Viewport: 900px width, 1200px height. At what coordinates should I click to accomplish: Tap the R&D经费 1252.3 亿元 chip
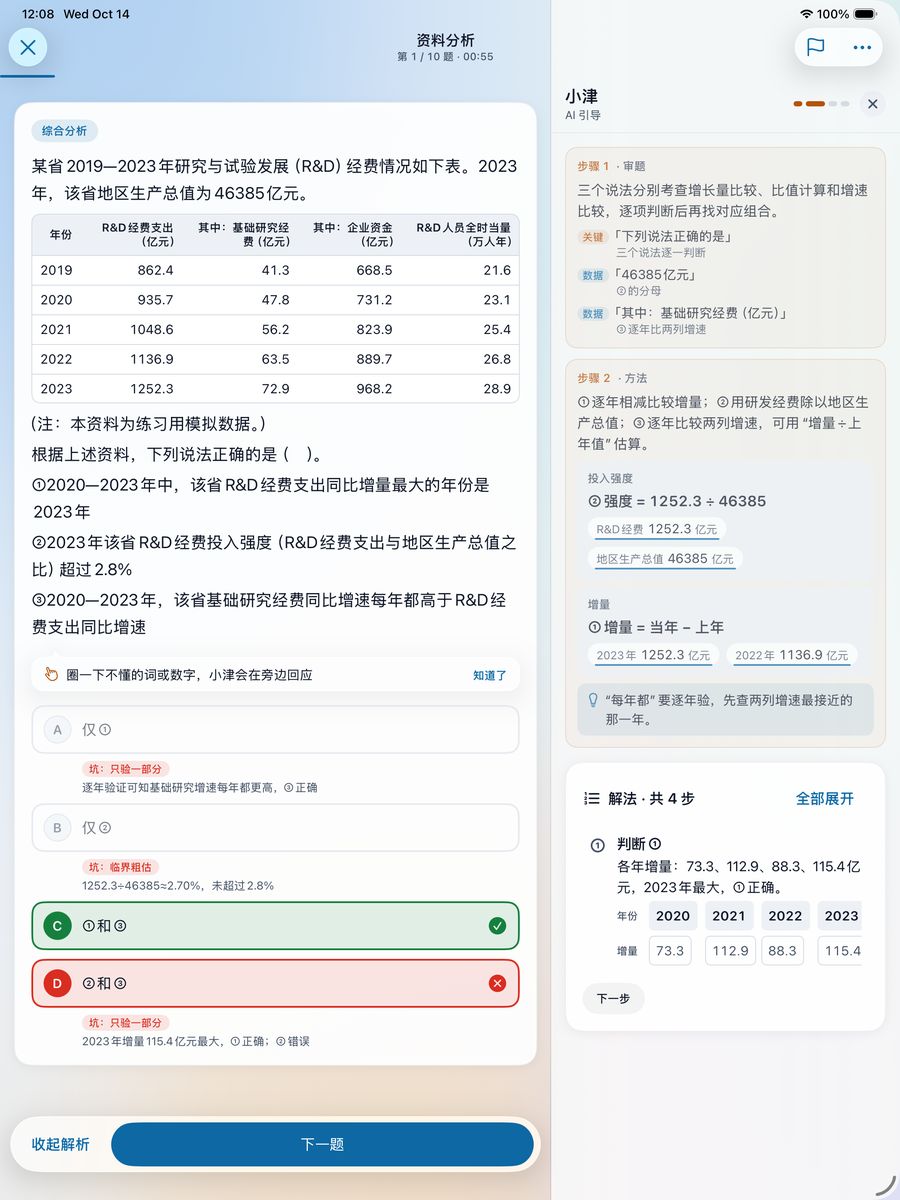[x=656, y=530]
